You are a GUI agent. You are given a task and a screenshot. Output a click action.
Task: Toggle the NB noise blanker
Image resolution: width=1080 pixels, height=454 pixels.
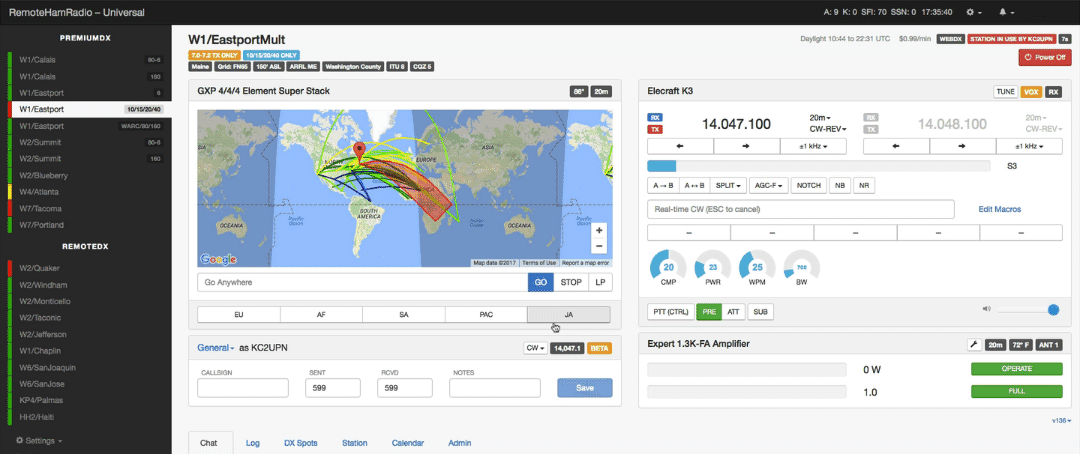coord(839,185)
